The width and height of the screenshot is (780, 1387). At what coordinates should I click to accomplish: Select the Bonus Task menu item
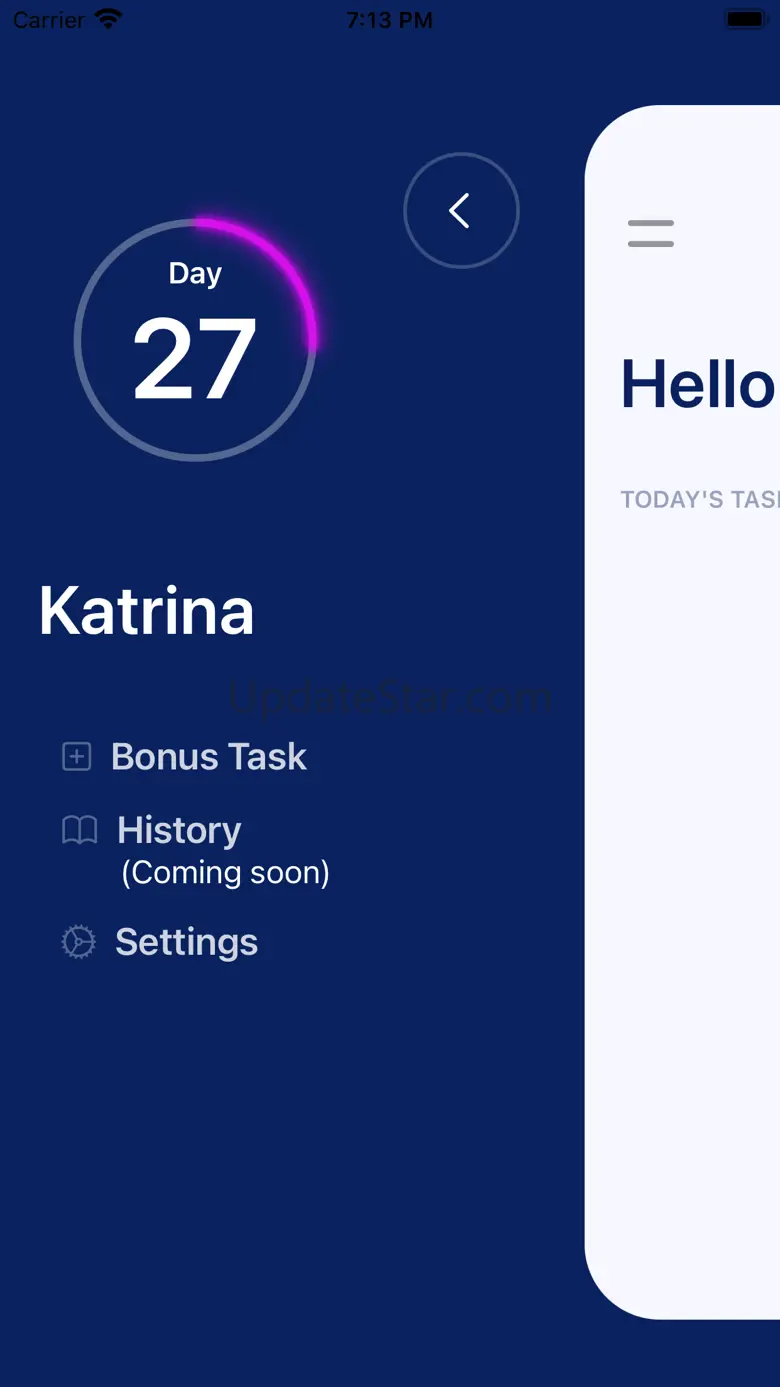coord(185,757)
